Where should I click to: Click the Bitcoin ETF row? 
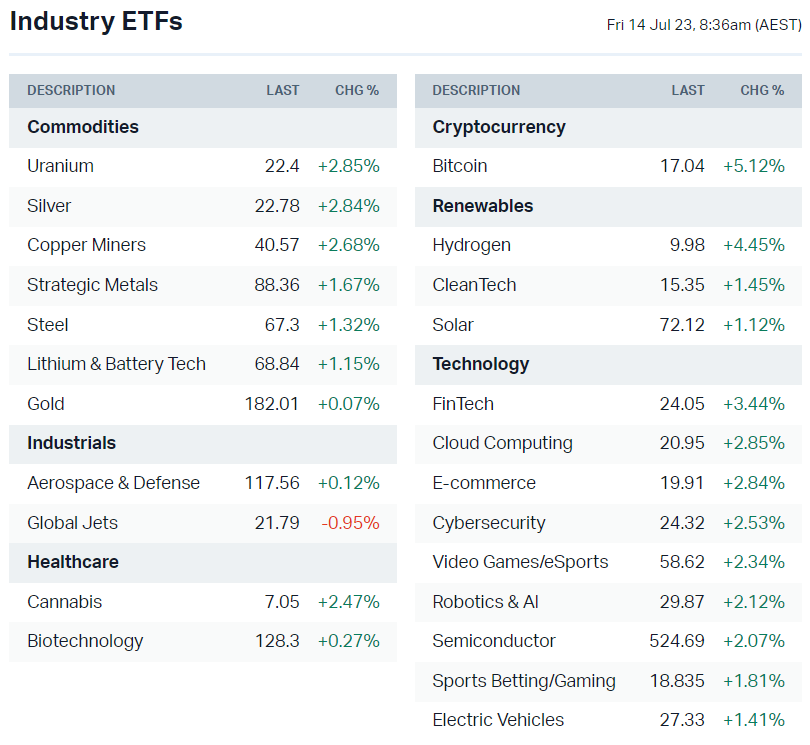[460, 166]
